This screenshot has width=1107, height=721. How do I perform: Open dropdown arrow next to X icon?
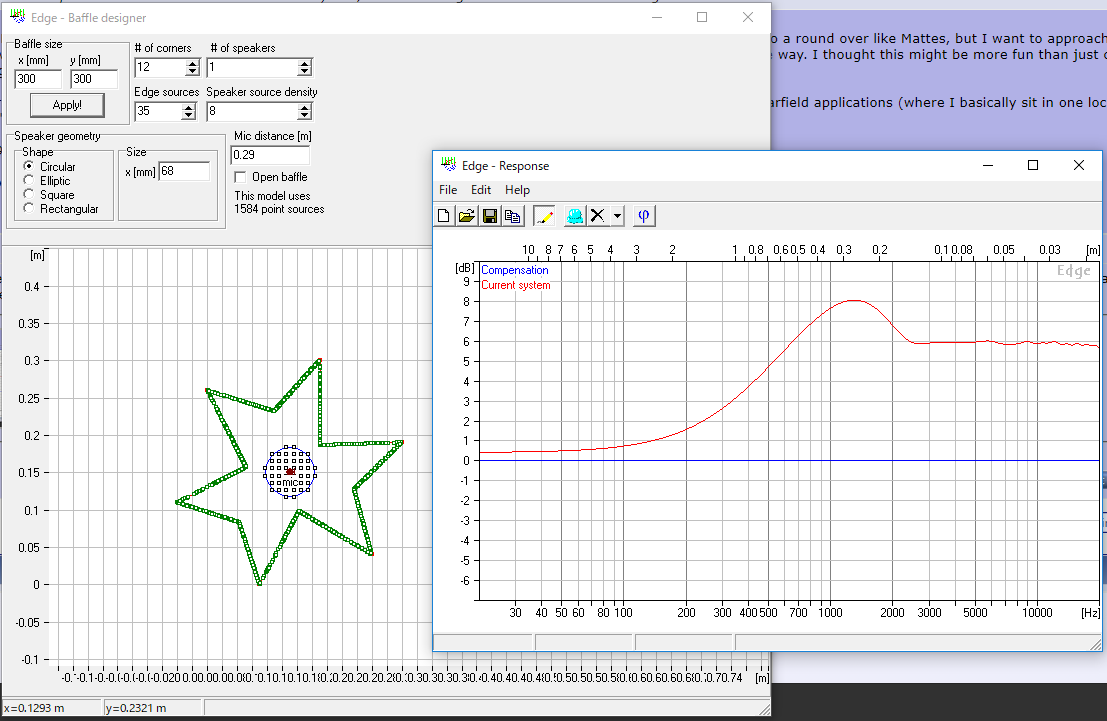[617, 216]
